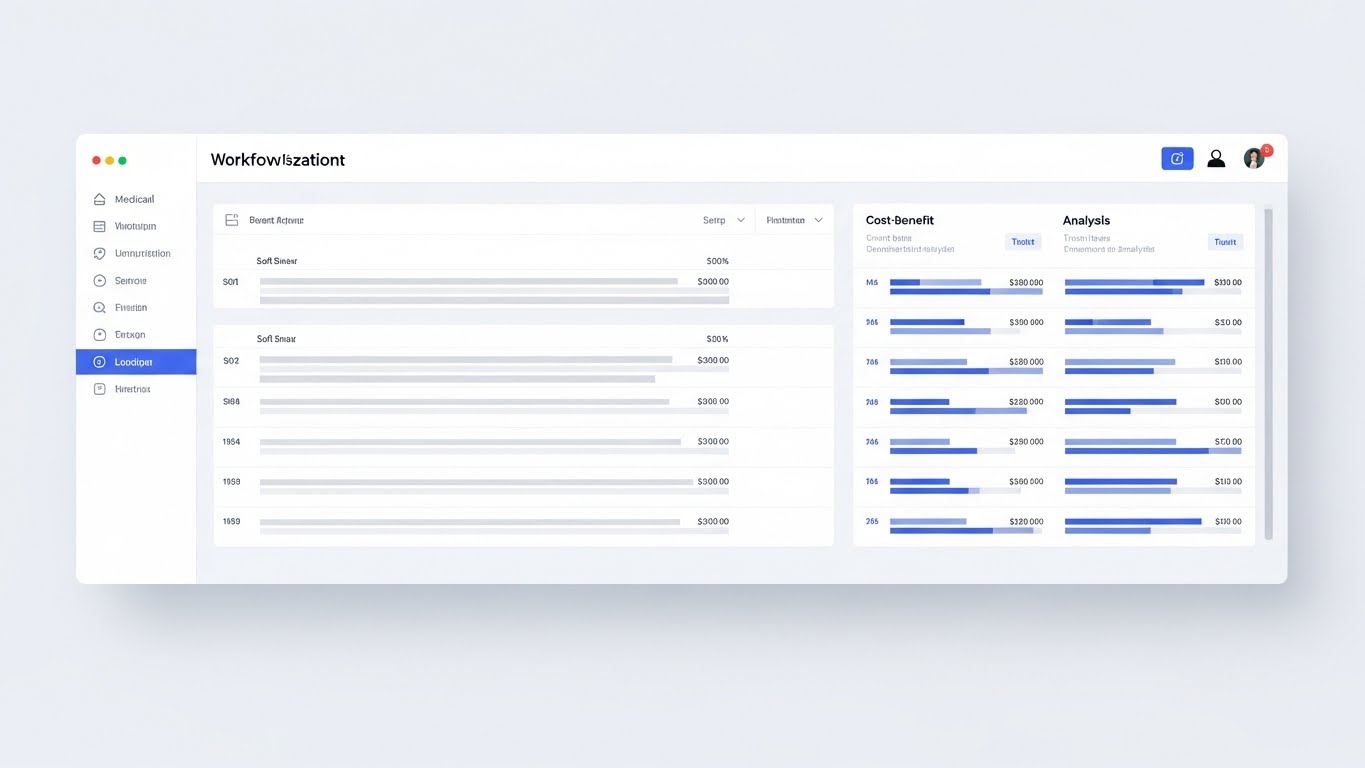Screen dimensions: 1365x768
Task: Open the Semoie section via its circle icon
Action: pyautogui.click(x=97, y=280)
